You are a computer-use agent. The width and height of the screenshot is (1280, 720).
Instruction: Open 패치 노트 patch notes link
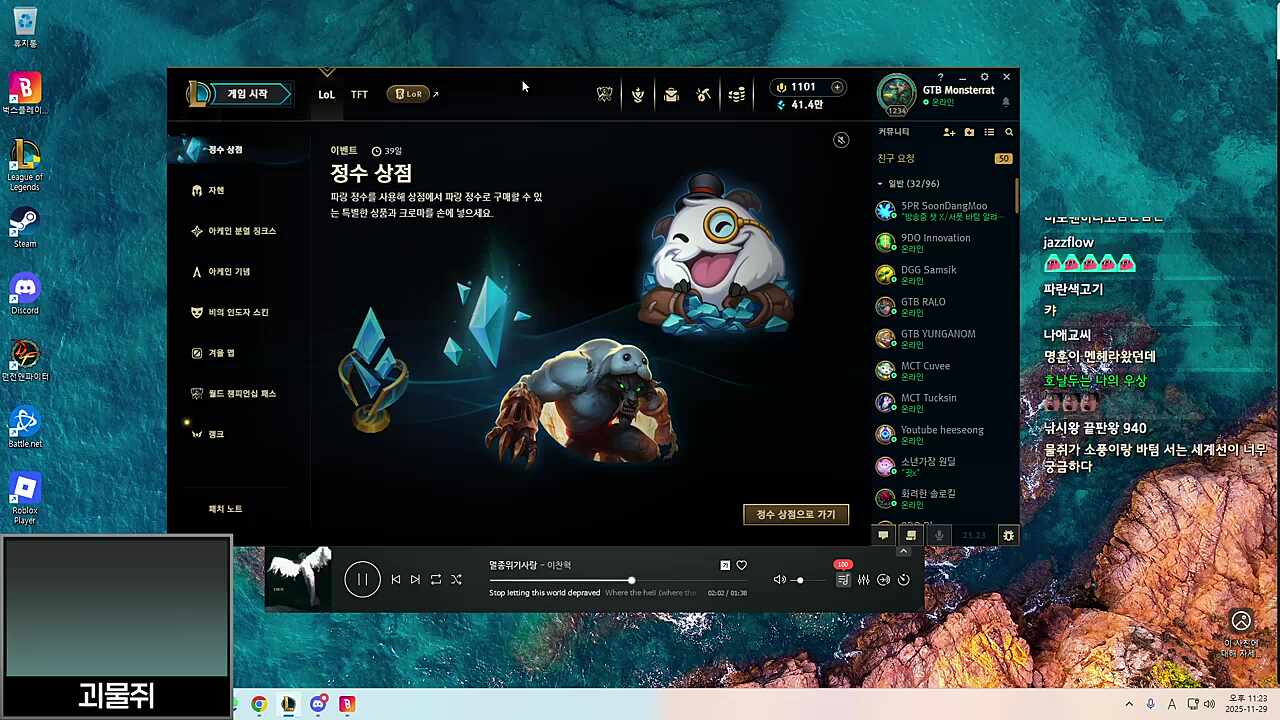225,509
